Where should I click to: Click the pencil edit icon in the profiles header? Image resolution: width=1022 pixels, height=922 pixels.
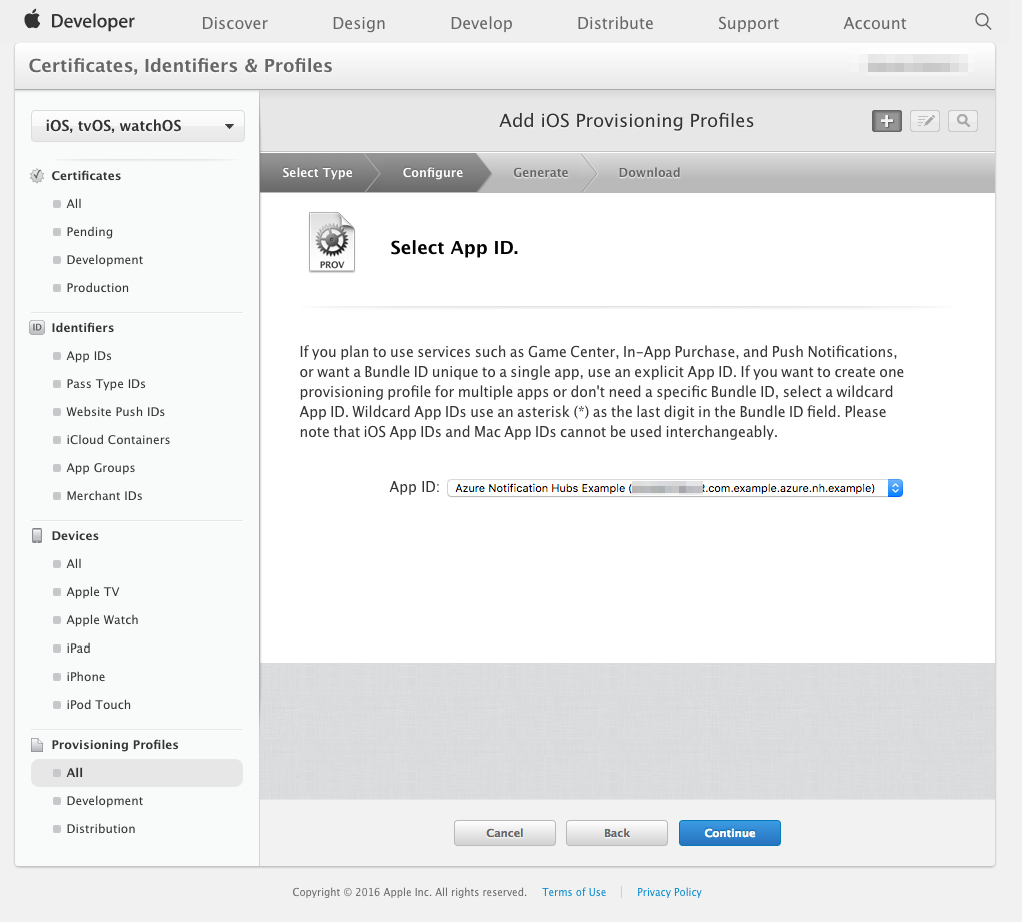(x=924, y=120)
